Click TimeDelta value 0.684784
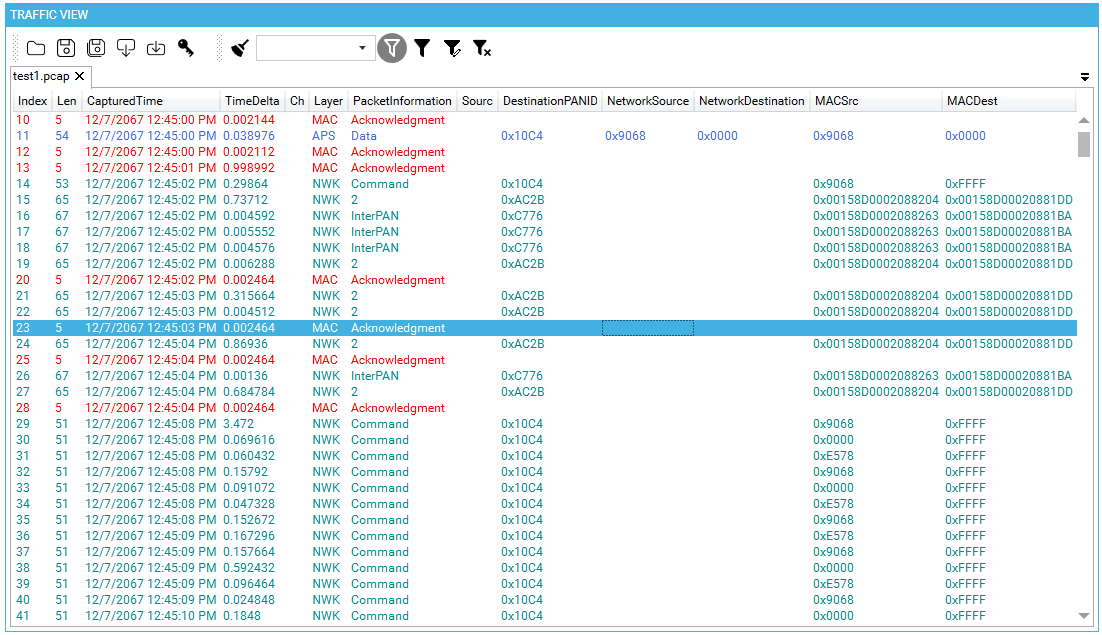The width and height of the screenshot is (1102, 635). [x=249, y=392]
